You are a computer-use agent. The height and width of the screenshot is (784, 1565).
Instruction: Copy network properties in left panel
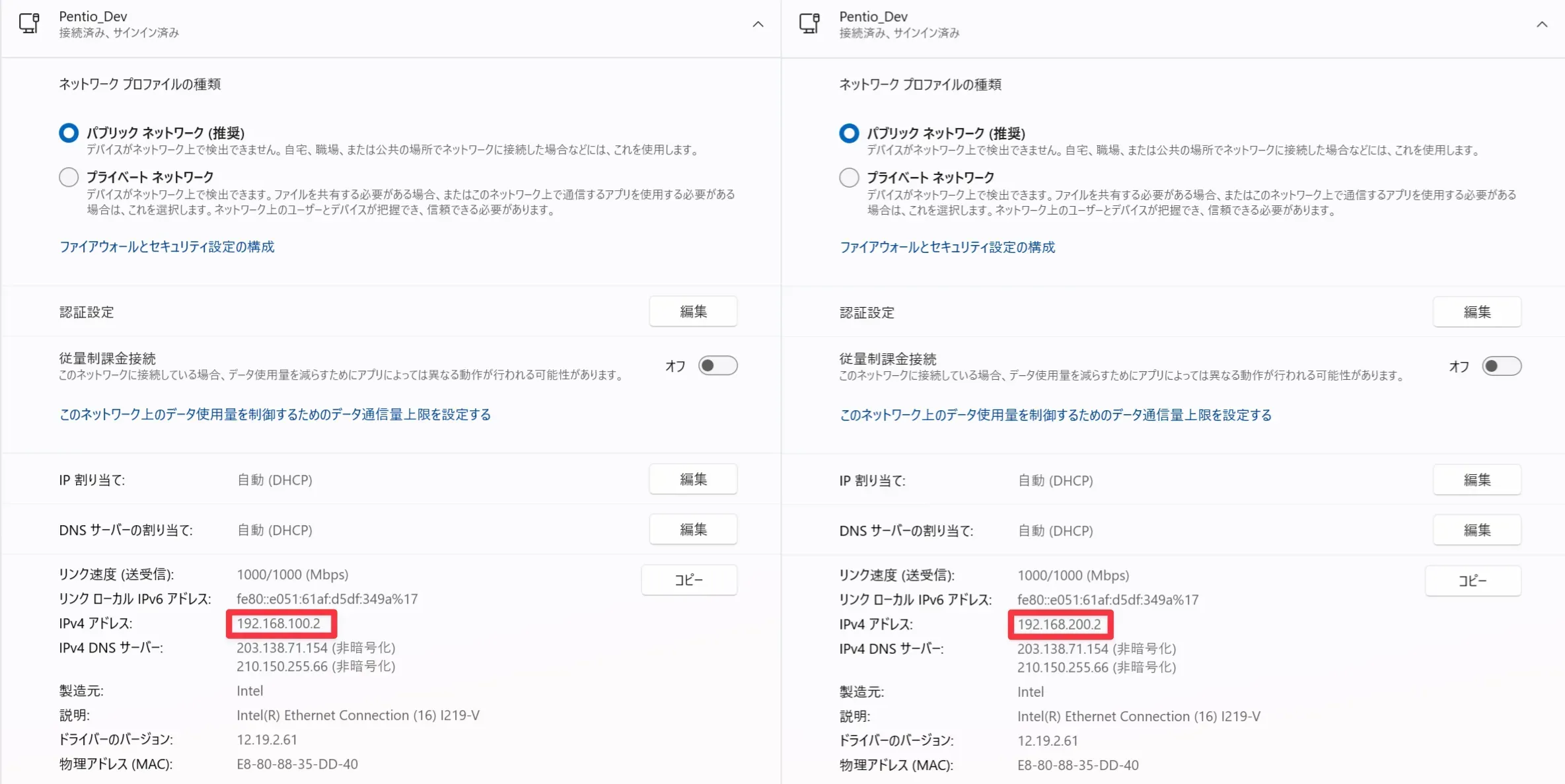coord(688,579)
